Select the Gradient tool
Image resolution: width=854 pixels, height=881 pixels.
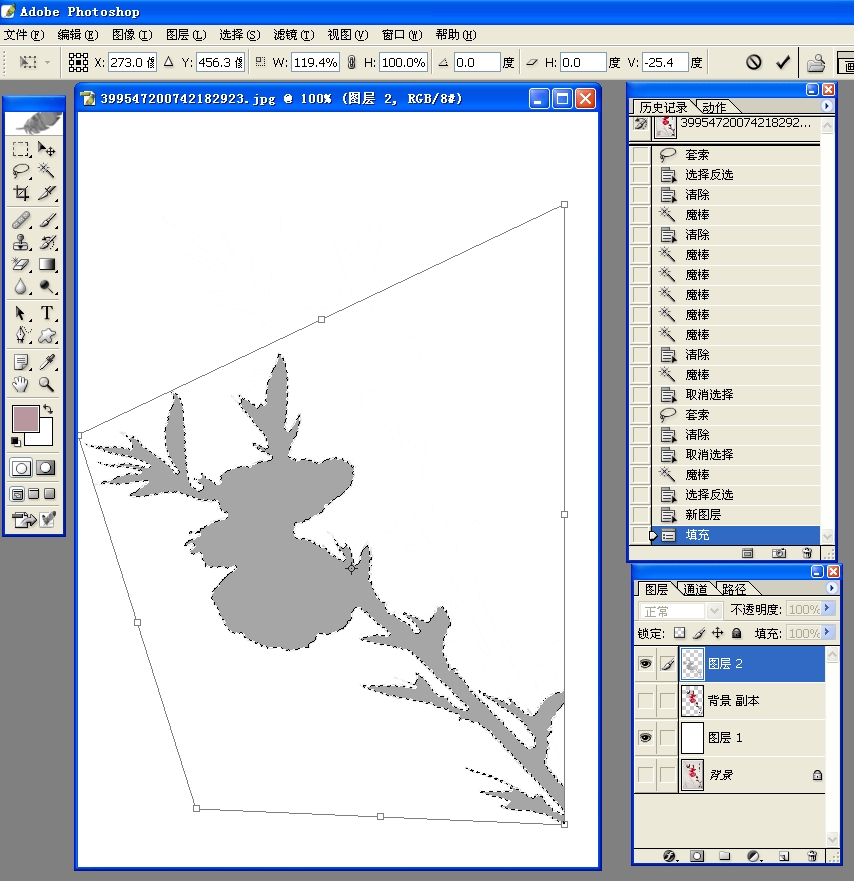tap(46, 265)
